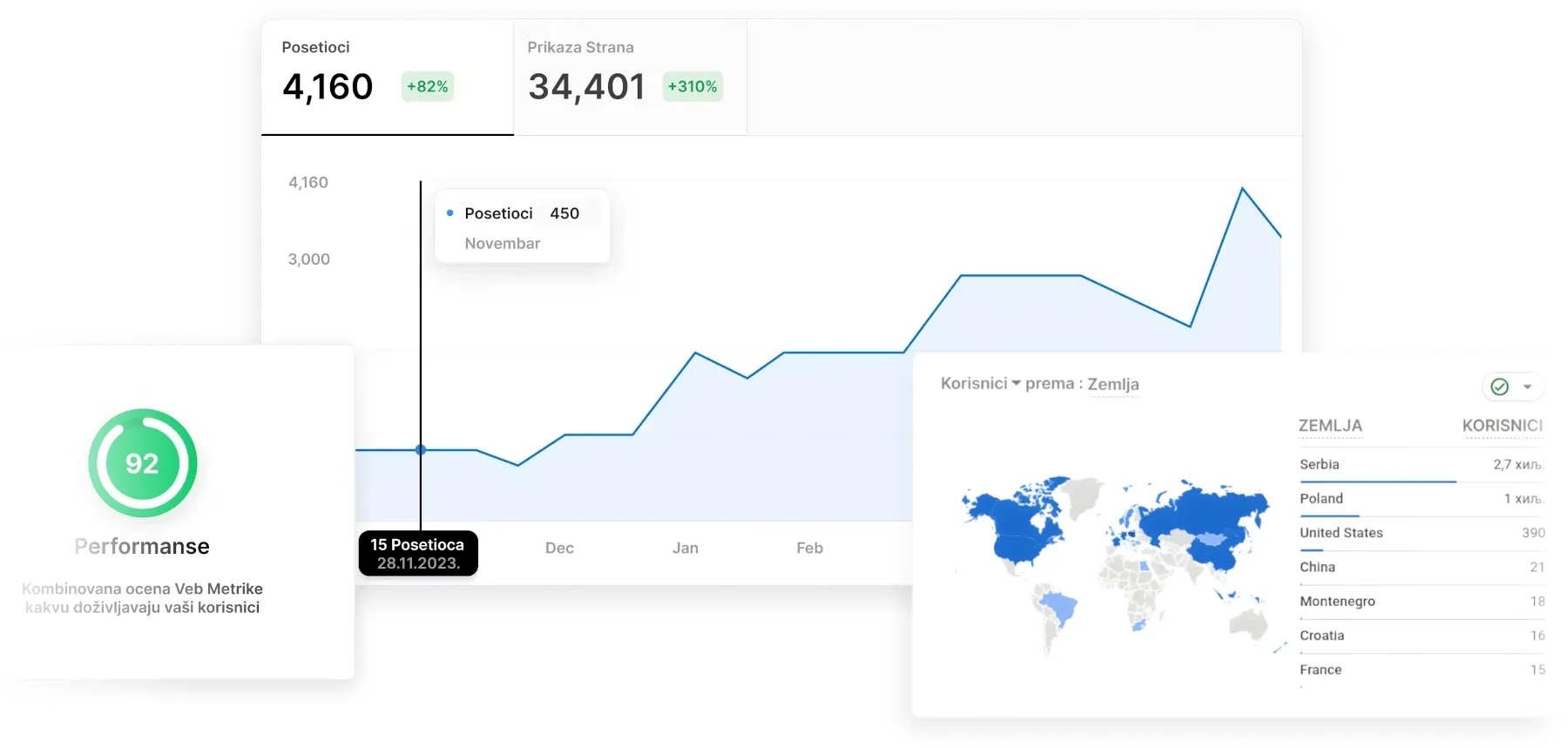Screen dimensions: 1568x748
Task: Select the Croatia country row
Action: click(x=1422, y=636)
